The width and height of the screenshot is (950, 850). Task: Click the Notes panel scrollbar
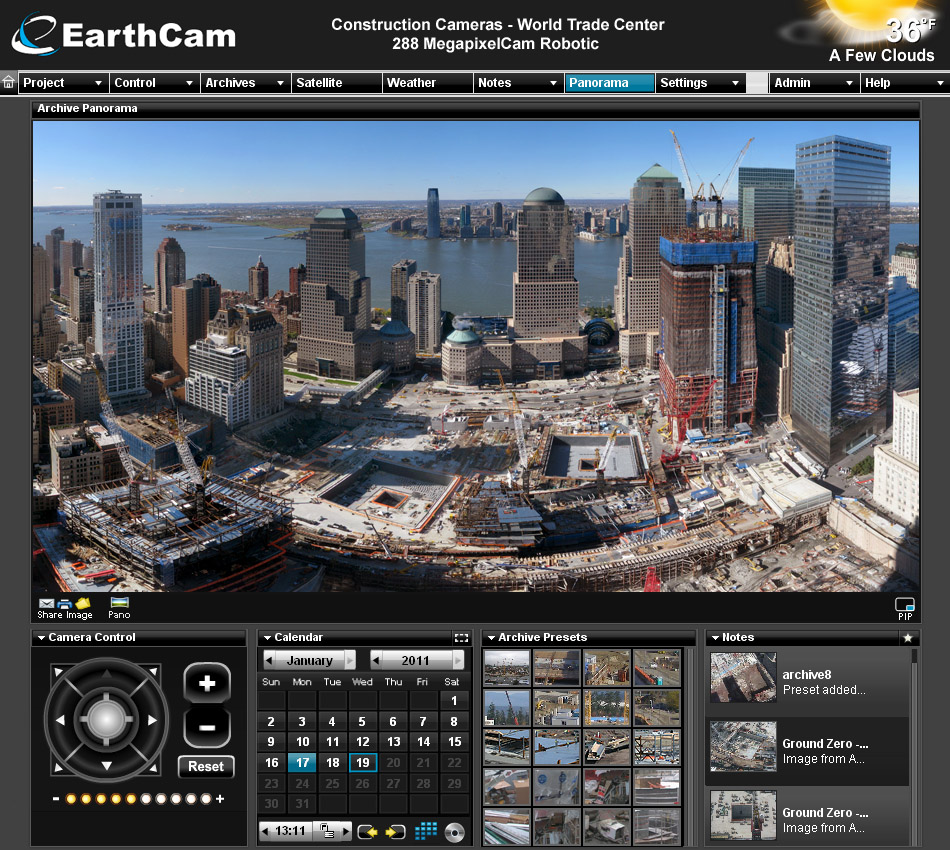coord(914,746)
